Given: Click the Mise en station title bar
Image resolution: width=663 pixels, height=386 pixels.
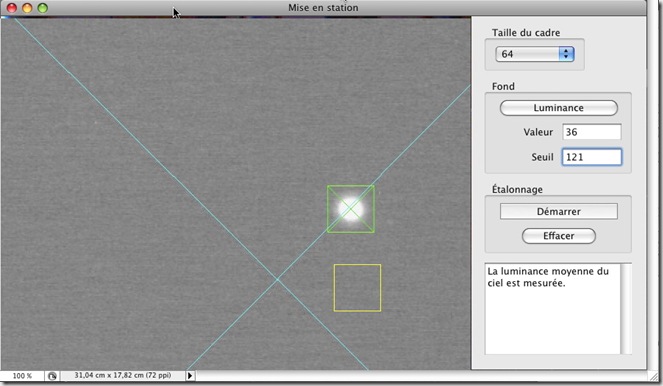Looking at the screenshot, I should tap(323, 8).
